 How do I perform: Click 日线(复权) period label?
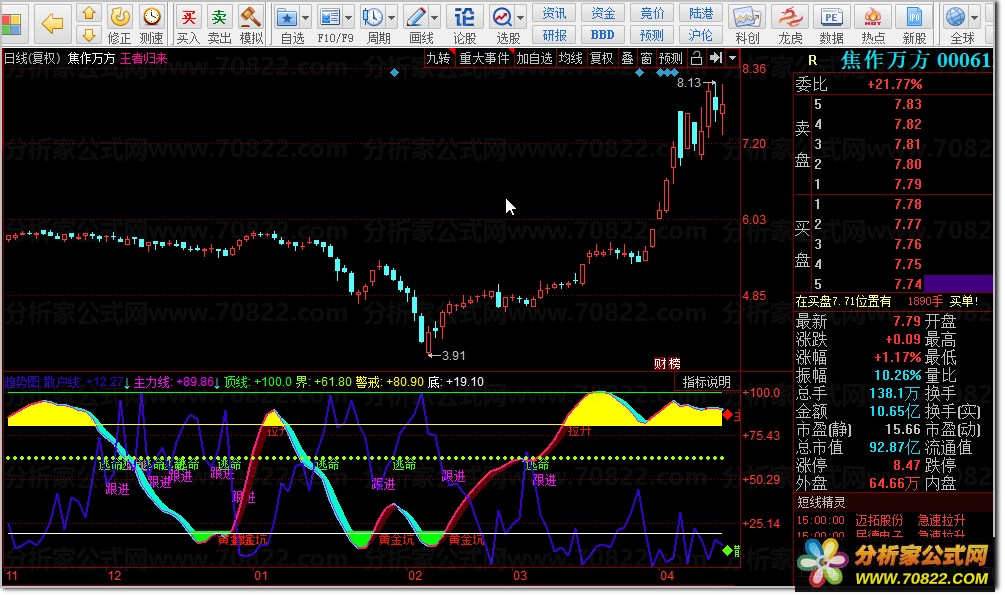pyautogui.click(x=31, y=58)
